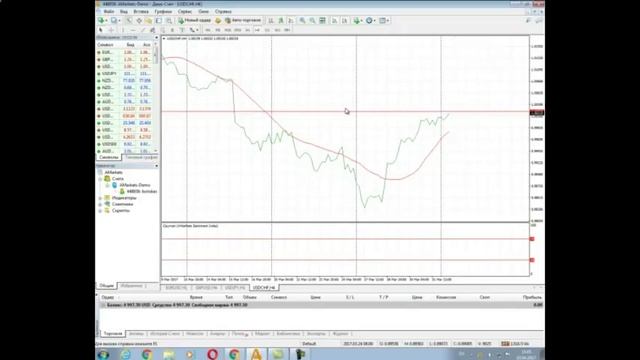Image resolution: width=640 pixels, height=360 pixels.
Task: Close the Market Watch panel
Action: pos(156,38)
